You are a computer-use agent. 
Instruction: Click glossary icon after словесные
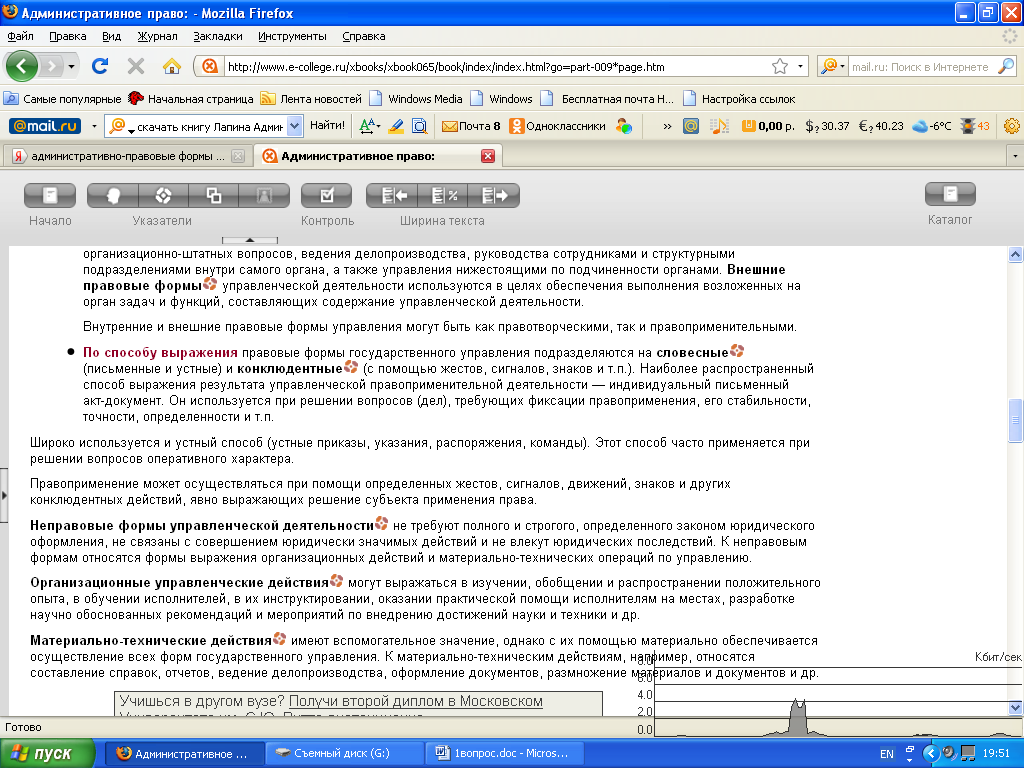(x=737, y=351)
